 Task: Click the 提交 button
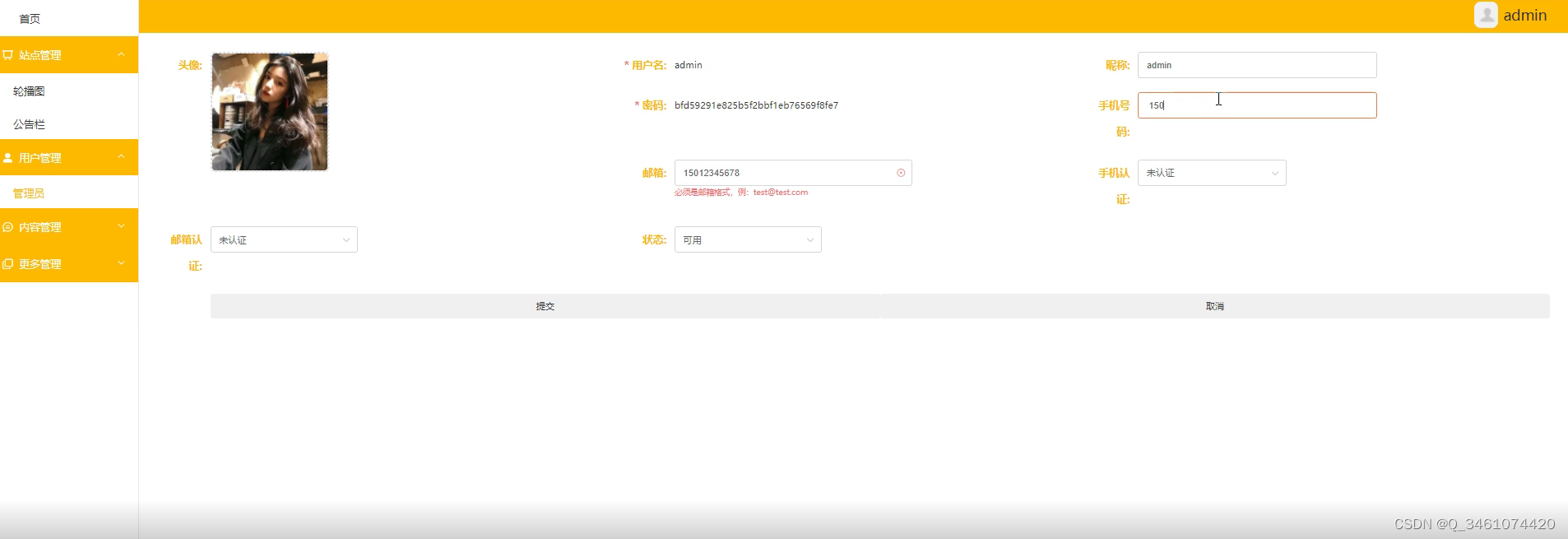[545, 306]
